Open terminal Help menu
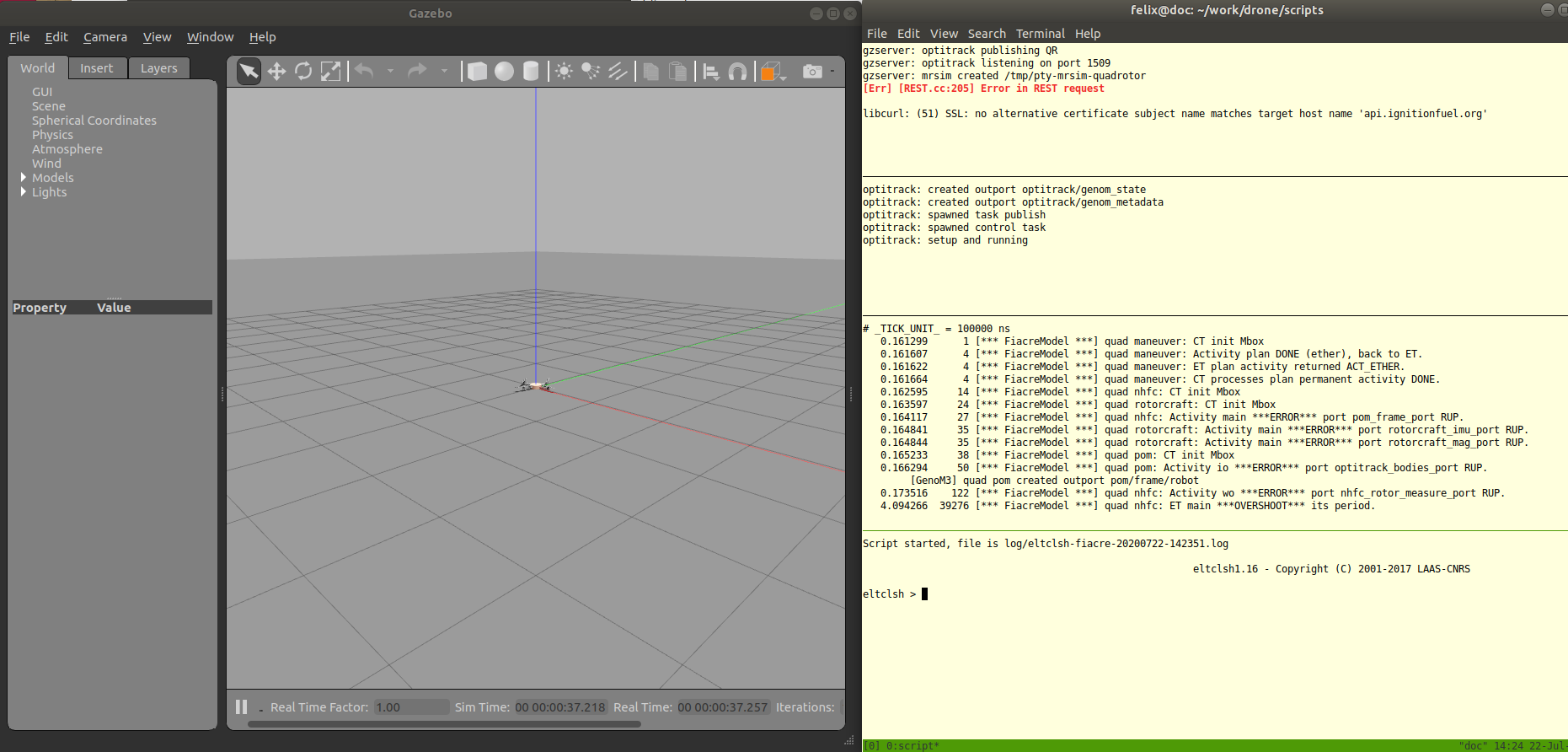Screen dimensions: 1568x752 click(1088, 34)
